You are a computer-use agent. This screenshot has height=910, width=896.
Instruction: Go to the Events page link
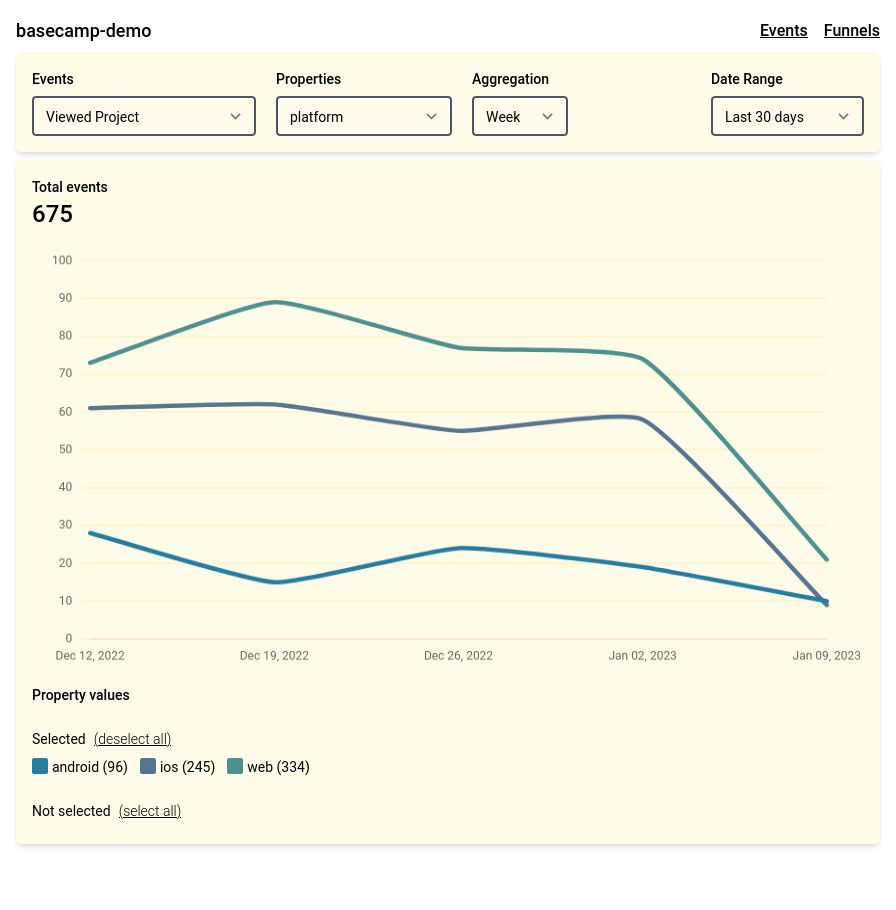pos(783,30)
